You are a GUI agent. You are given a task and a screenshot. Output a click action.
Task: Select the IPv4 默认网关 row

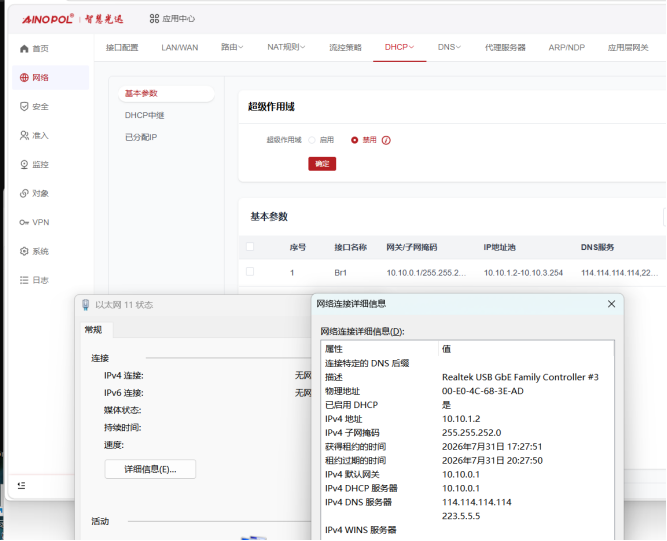467,474
